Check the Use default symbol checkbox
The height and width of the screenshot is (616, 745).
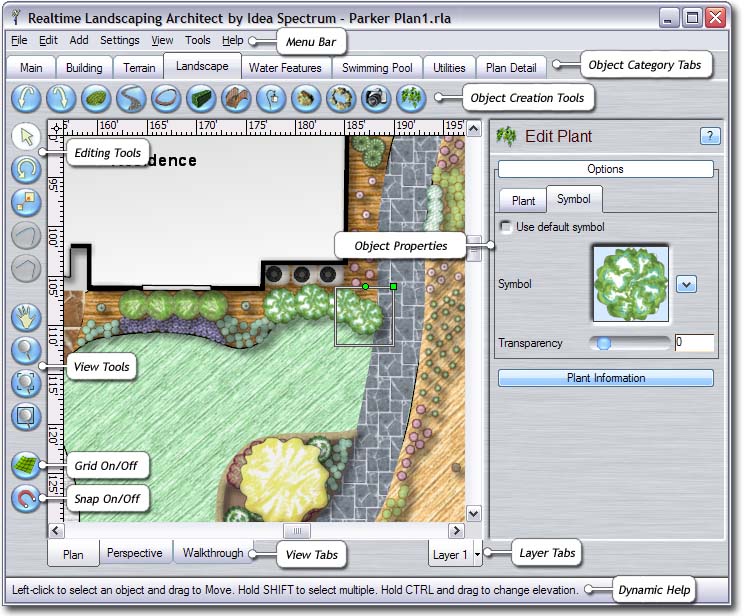(506, 227)
